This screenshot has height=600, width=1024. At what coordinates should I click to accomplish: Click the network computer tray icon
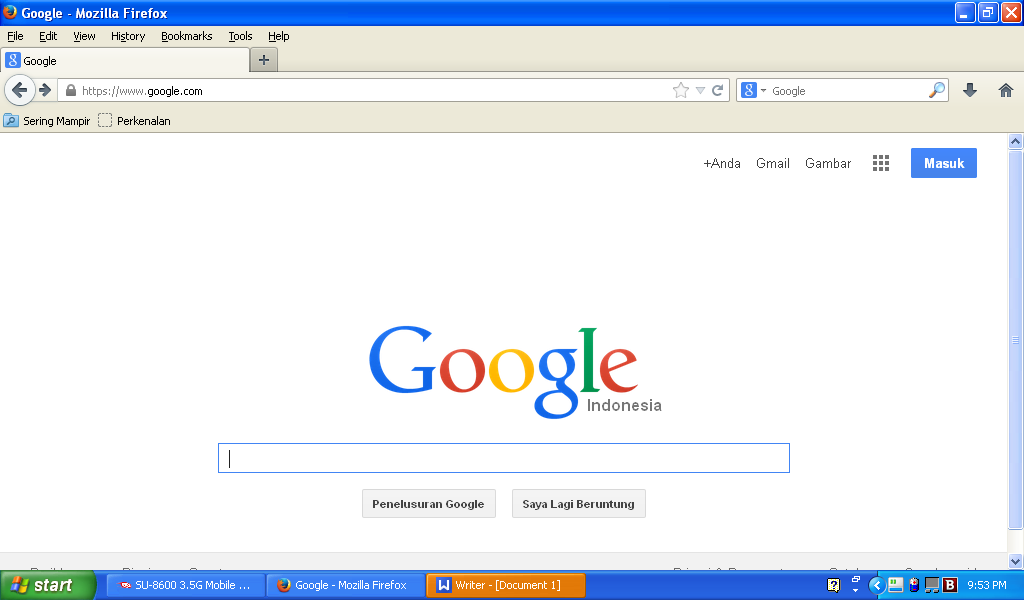932,585
